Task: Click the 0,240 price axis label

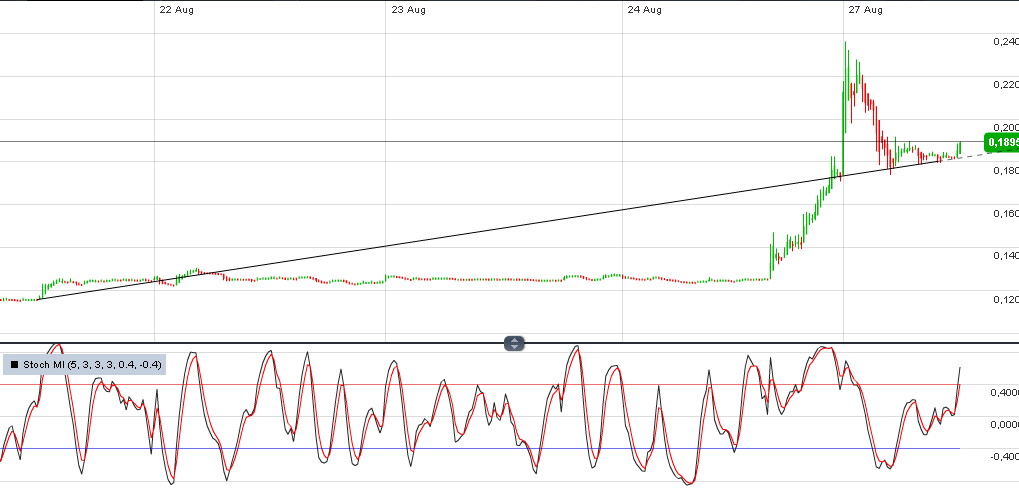Action: (1004, 42)
